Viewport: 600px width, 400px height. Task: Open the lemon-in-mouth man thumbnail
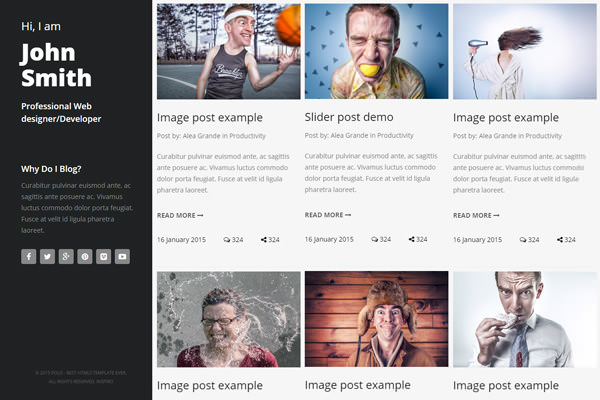pyautogui.click(x=376, y=52)
